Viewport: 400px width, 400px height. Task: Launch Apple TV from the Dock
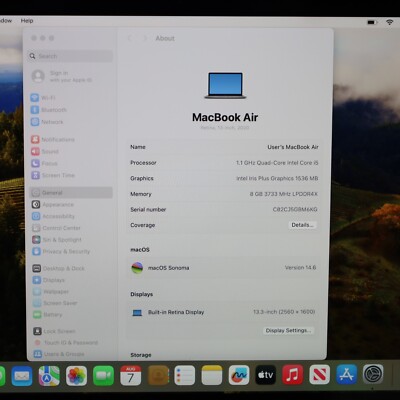(266, 375)
